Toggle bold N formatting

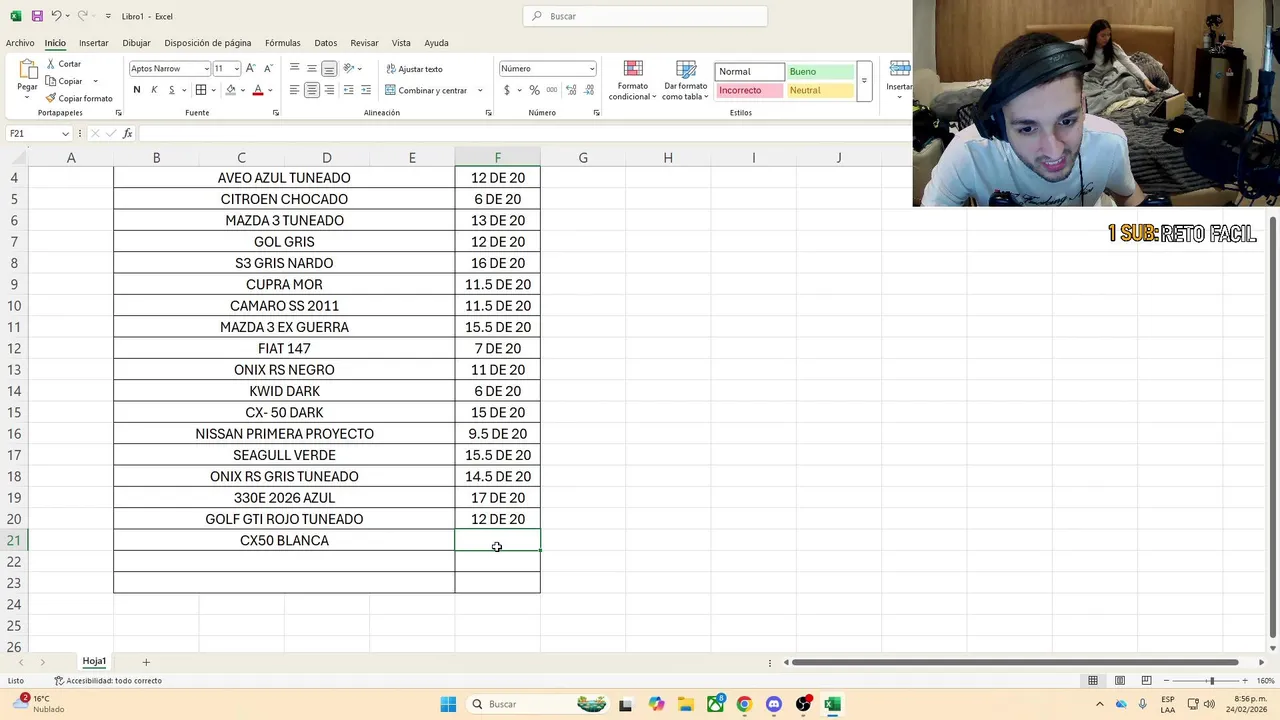click(137, 90)
